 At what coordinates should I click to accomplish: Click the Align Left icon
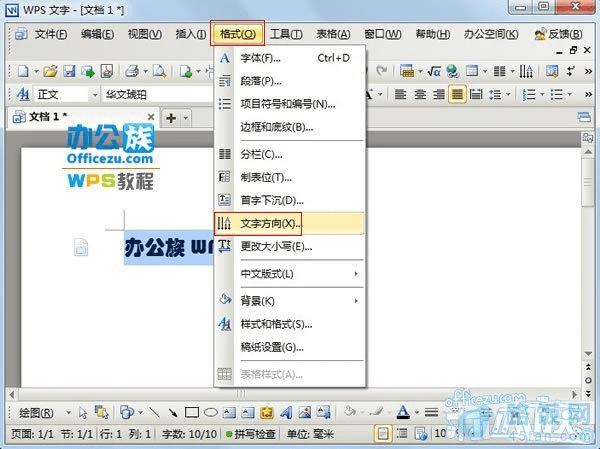pos(400,94)
